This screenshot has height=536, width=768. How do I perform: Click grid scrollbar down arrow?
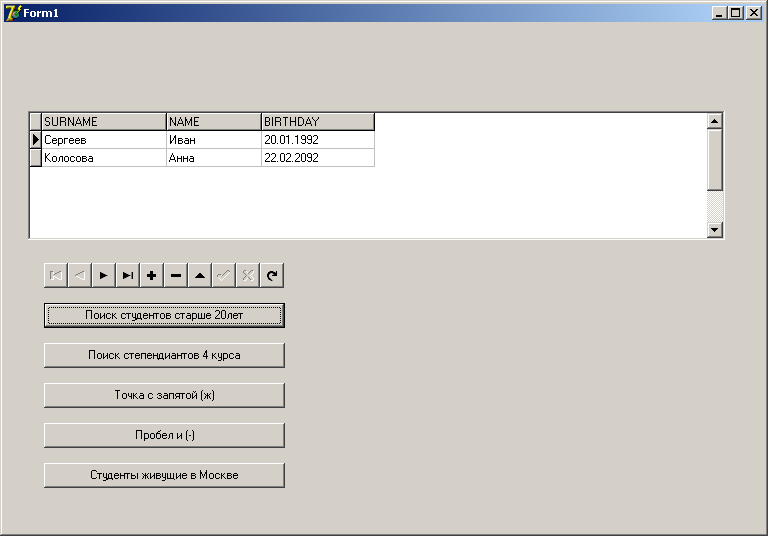pyautogui.click(x=715, y=229)
